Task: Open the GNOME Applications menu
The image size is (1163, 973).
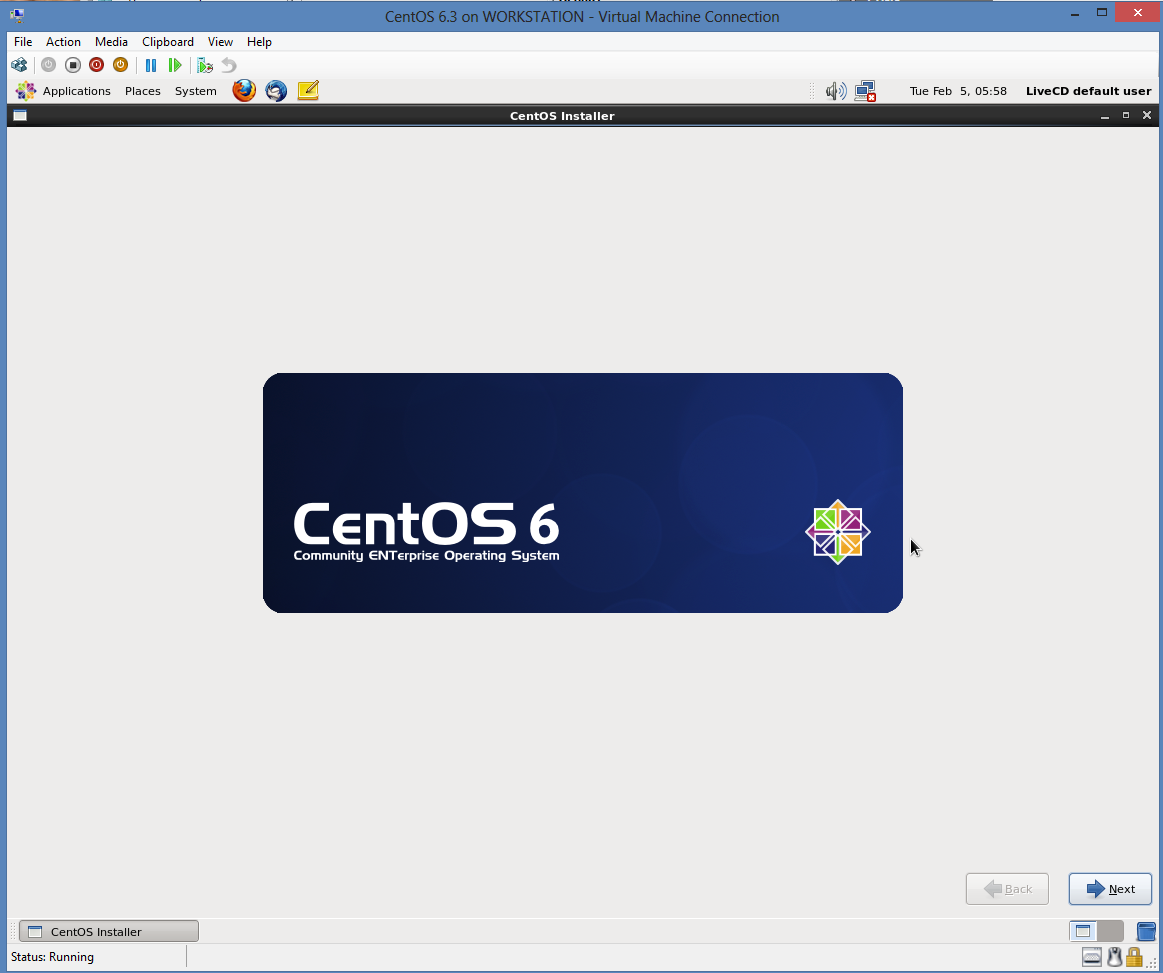Action: 76,91
